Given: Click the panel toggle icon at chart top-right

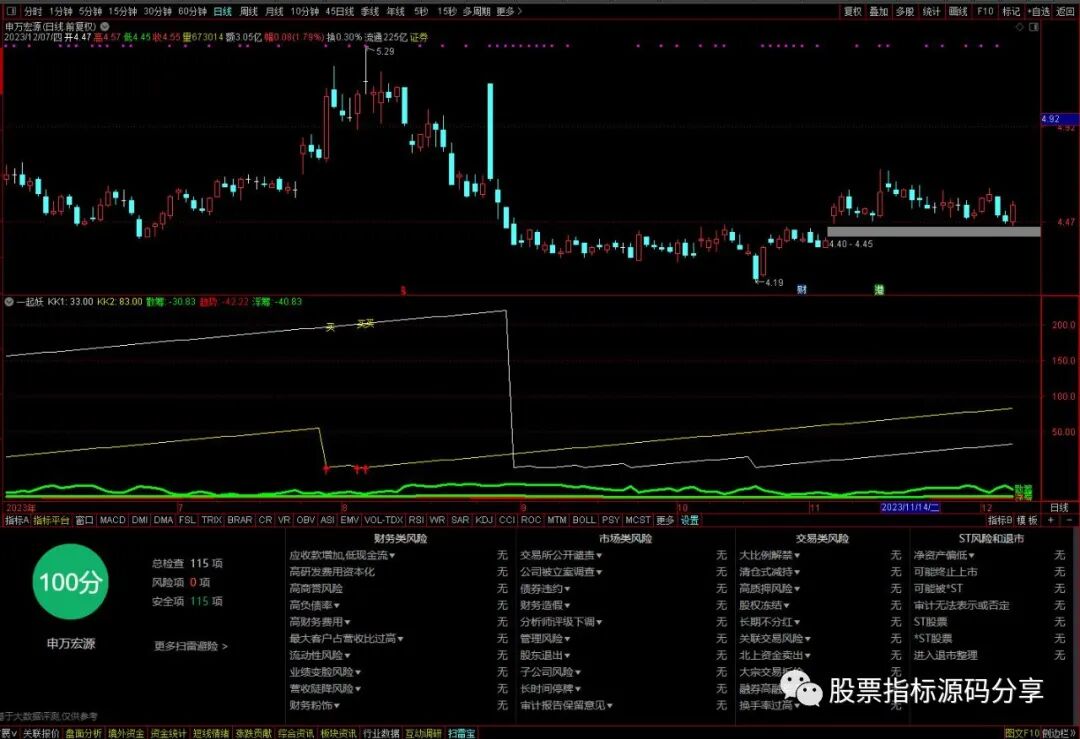Looking at the screenshot, I should 1033,27.
